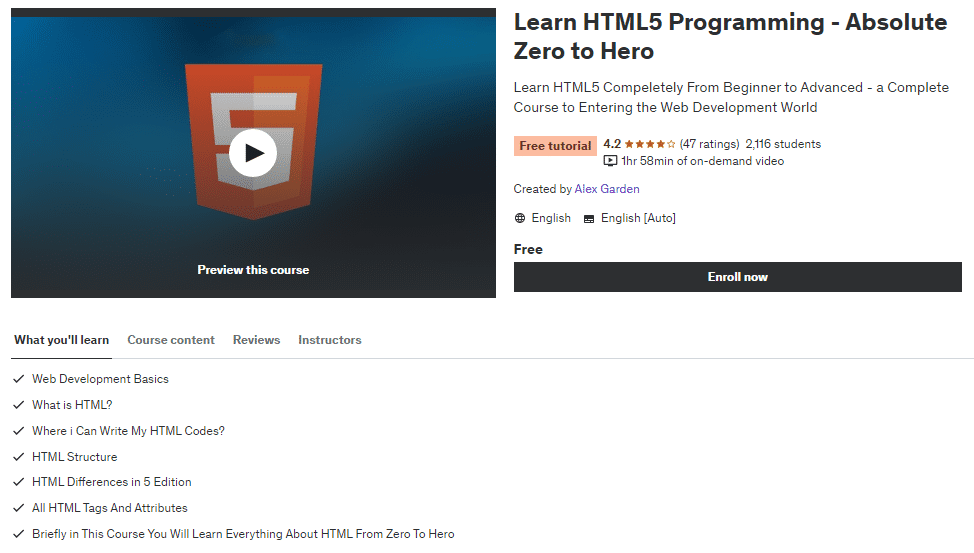Click the 47 ratings text

tap(709, 145)
